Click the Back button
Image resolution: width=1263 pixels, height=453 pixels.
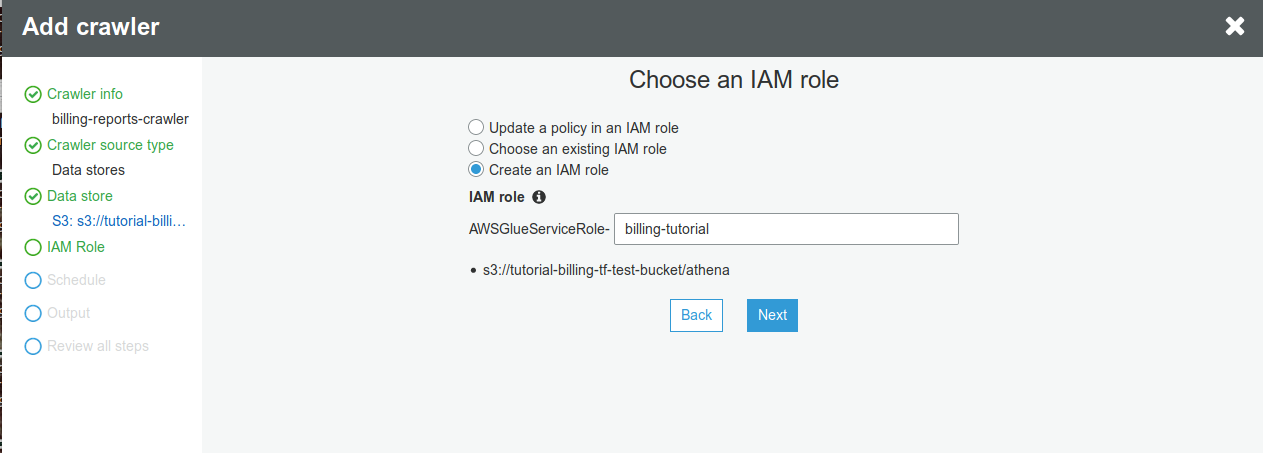[x=696, y=315]
